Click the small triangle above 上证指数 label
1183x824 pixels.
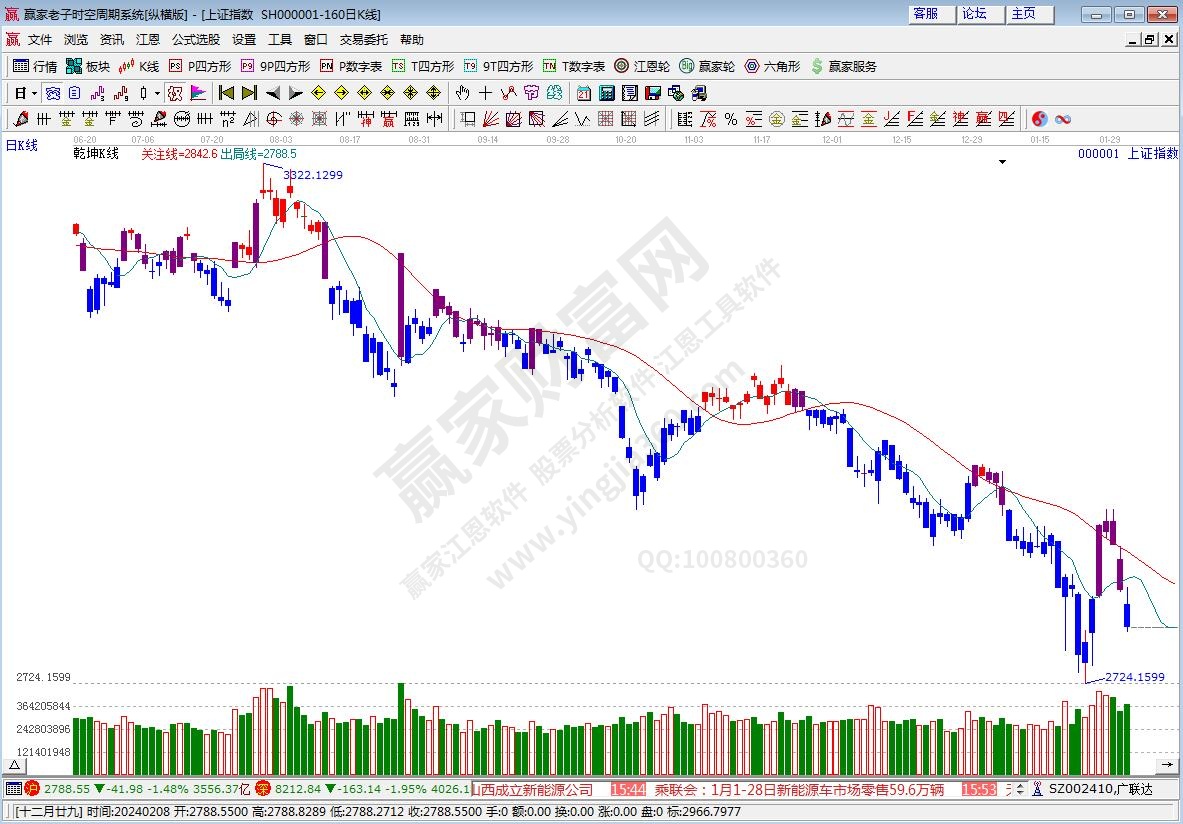pyautogui.click(x=1002, y=161)
